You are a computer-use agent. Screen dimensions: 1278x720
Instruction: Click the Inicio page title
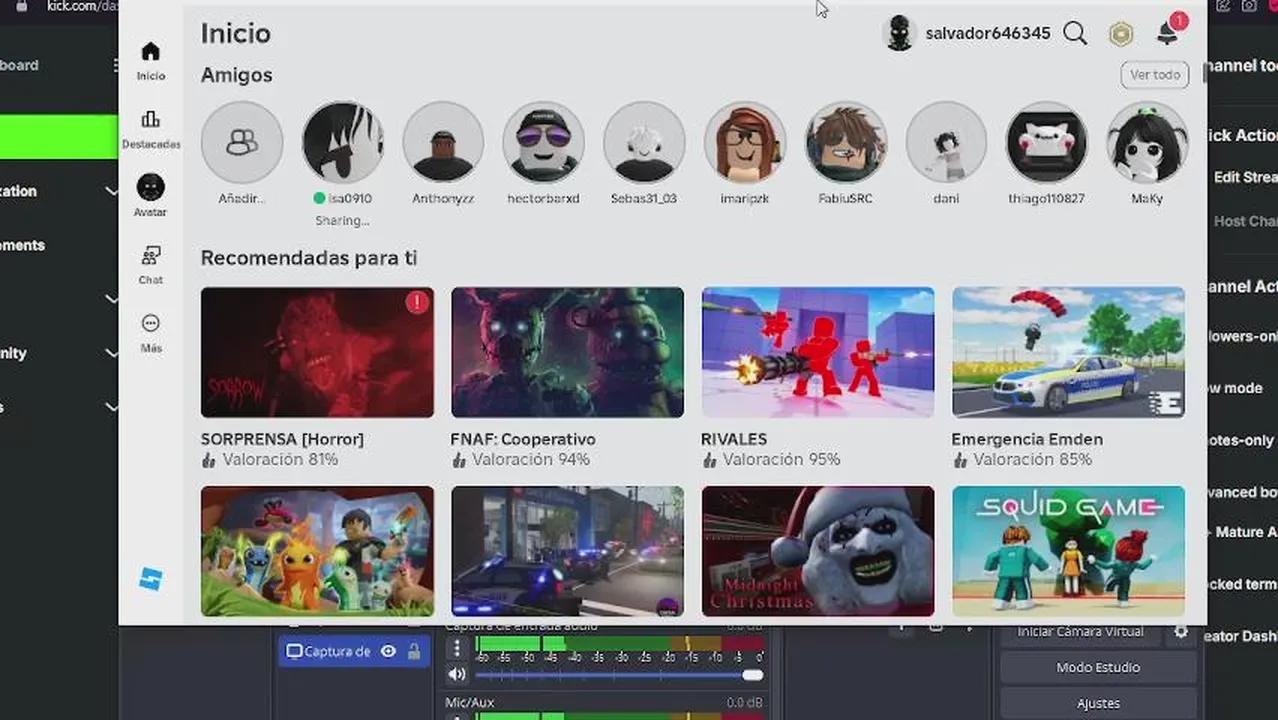[235, 33]
